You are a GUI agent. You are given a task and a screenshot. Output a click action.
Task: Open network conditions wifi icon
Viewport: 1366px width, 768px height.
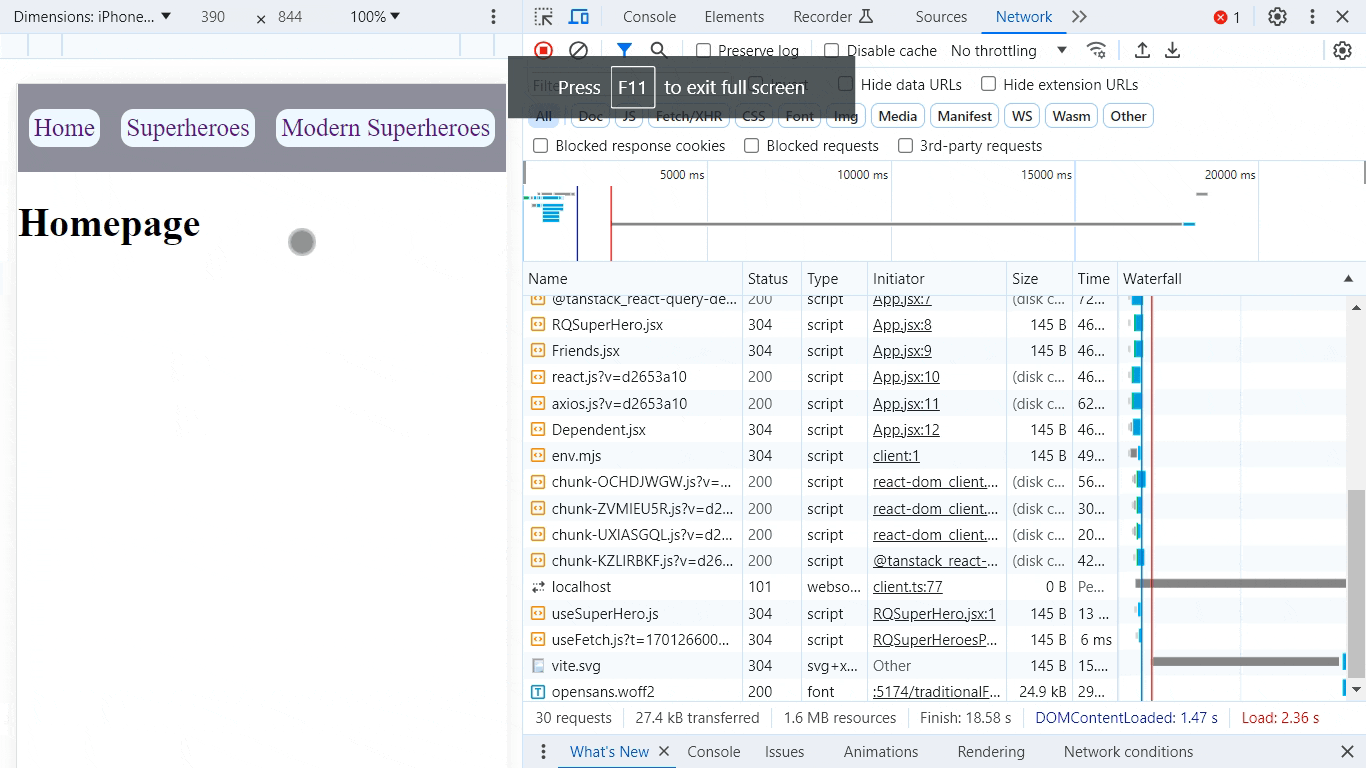(x=1097, y=50)
